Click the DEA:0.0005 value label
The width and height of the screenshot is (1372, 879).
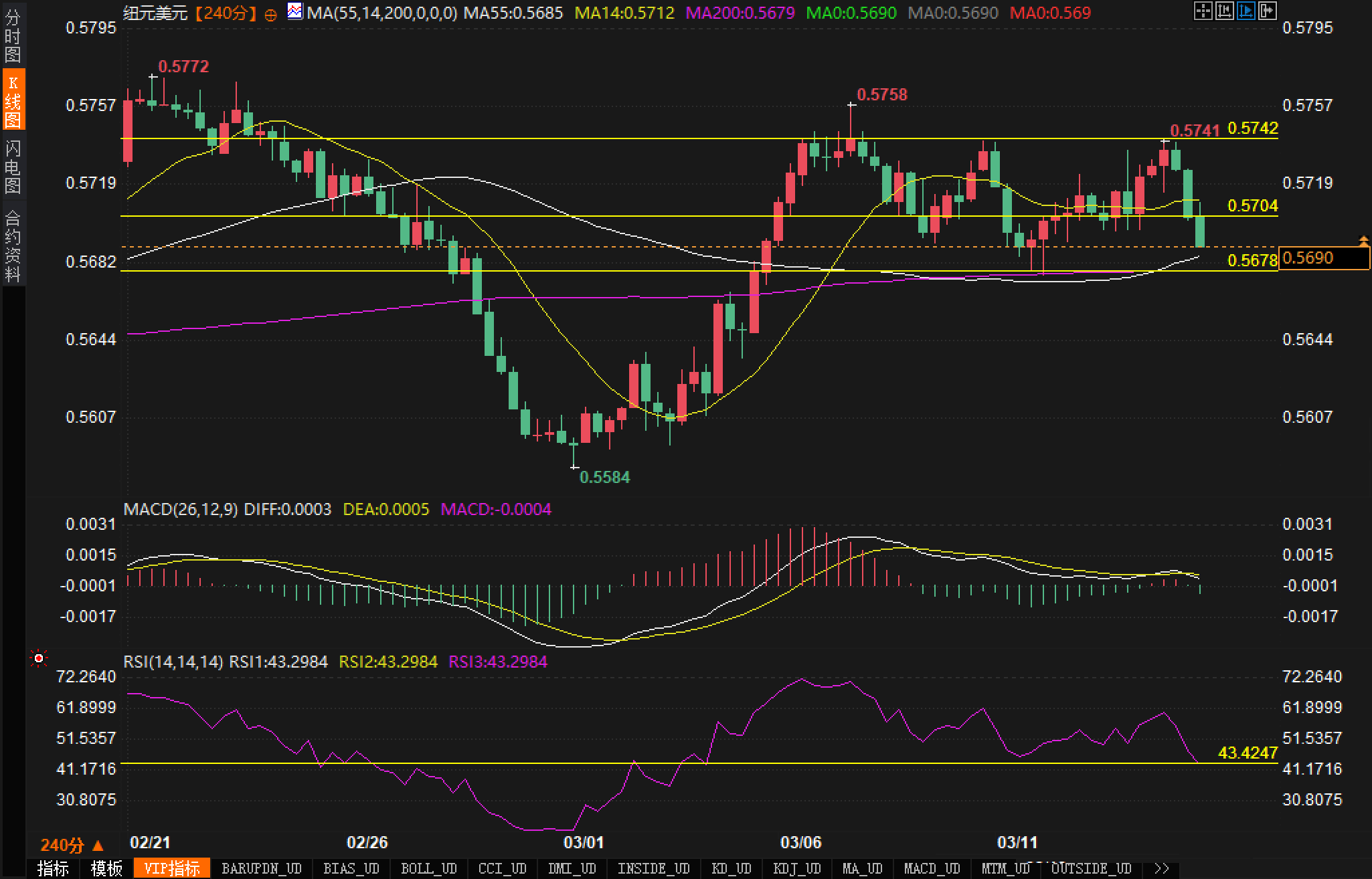385,510
